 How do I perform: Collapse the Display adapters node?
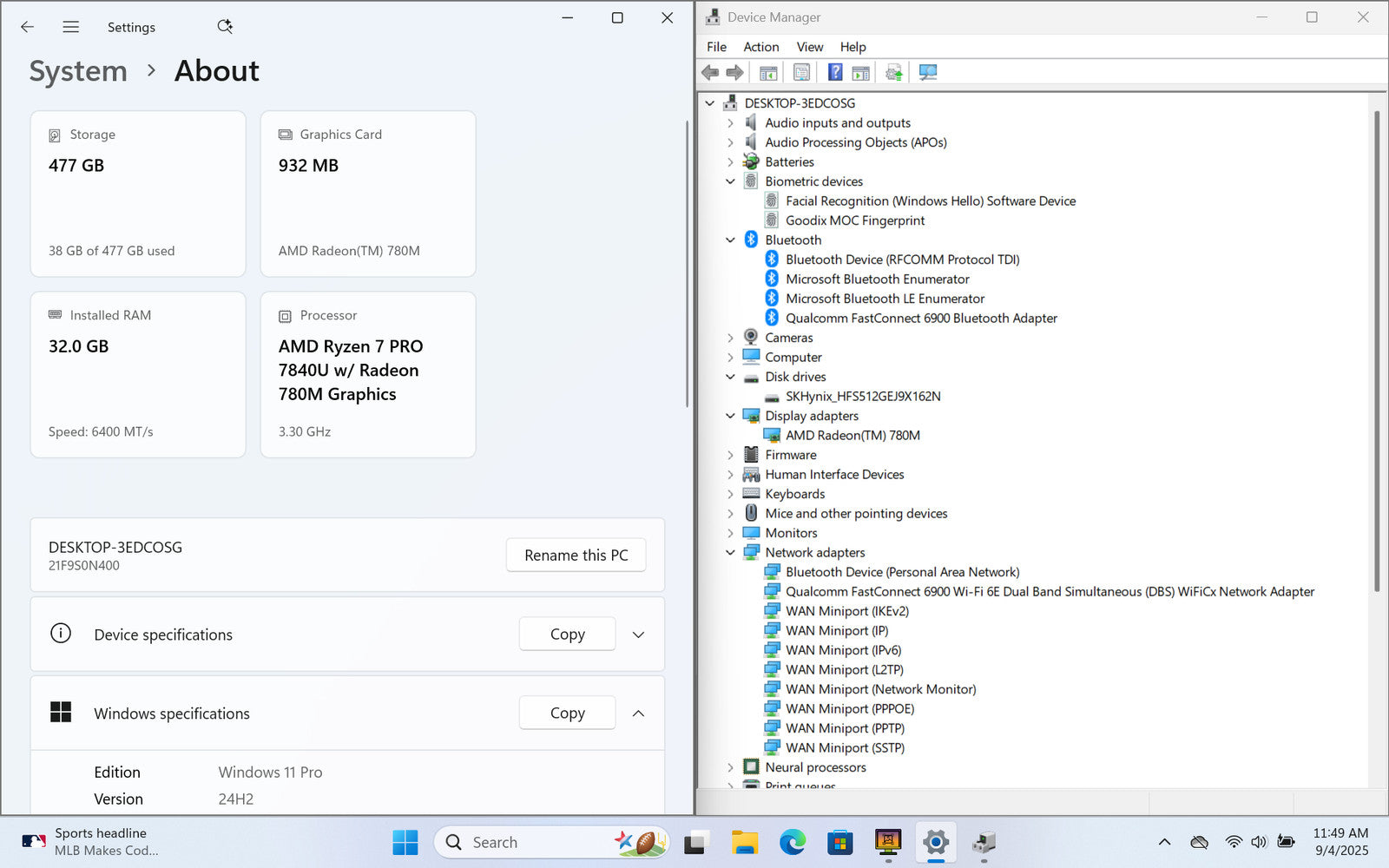click(x=730, y=416)
